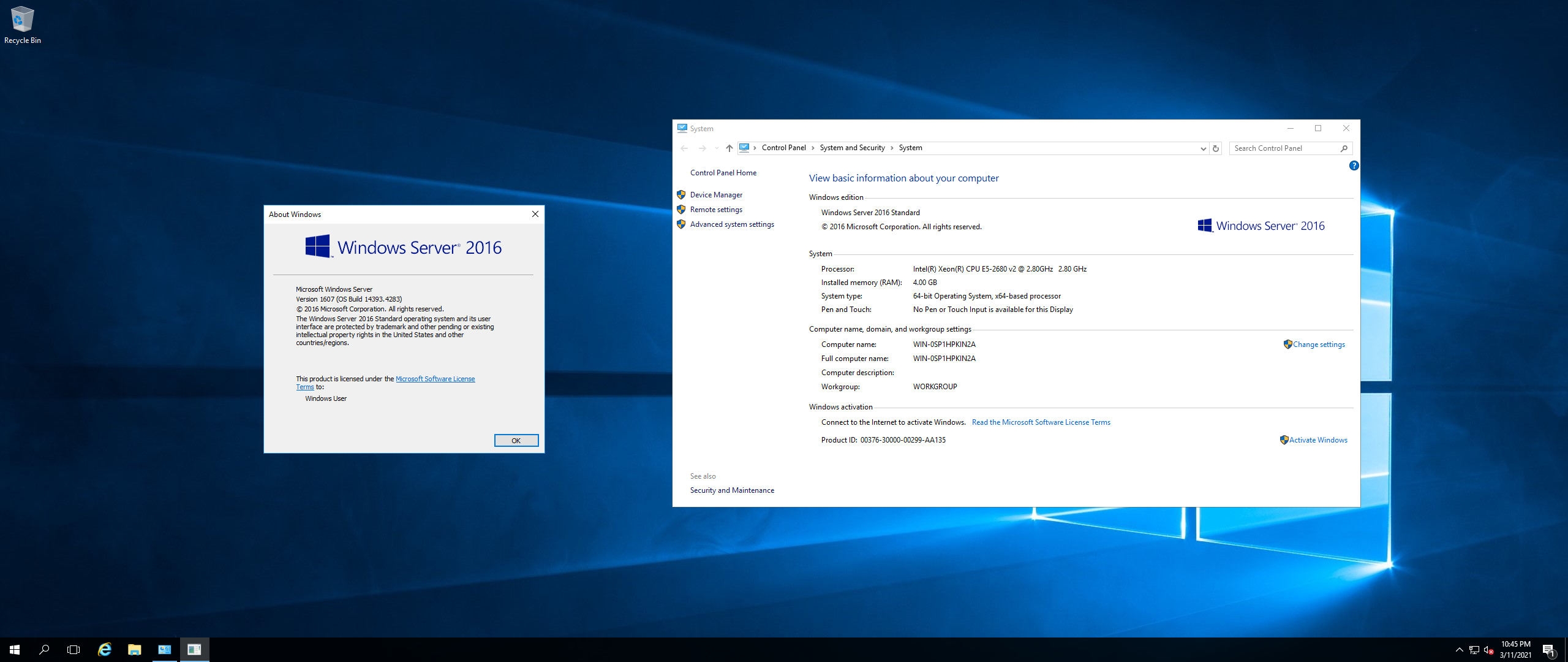Click computer name WIN-0SP1HPKIN2A value
Screen dimensions: 1568x662
(x=944, y=344)
